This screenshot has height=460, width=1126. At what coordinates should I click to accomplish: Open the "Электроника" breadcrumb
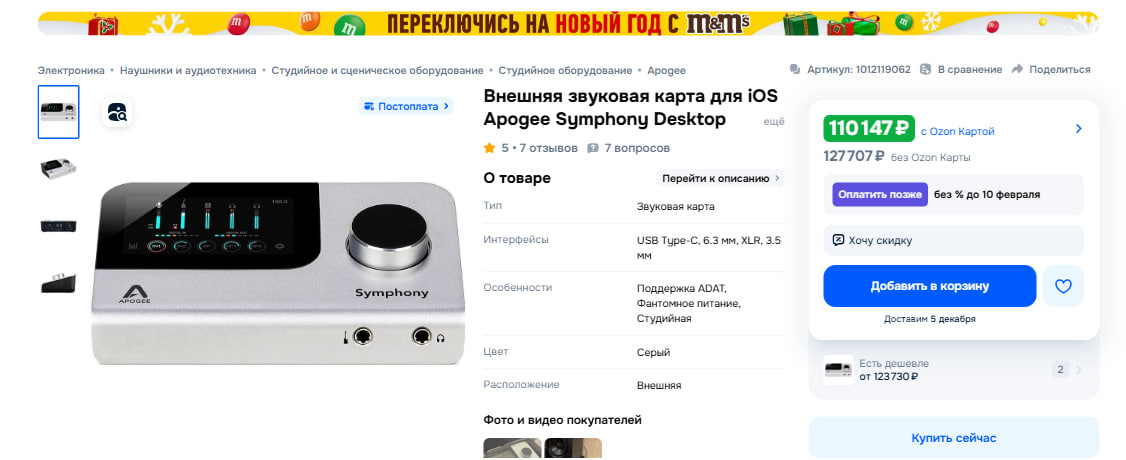tap(71, 70)
